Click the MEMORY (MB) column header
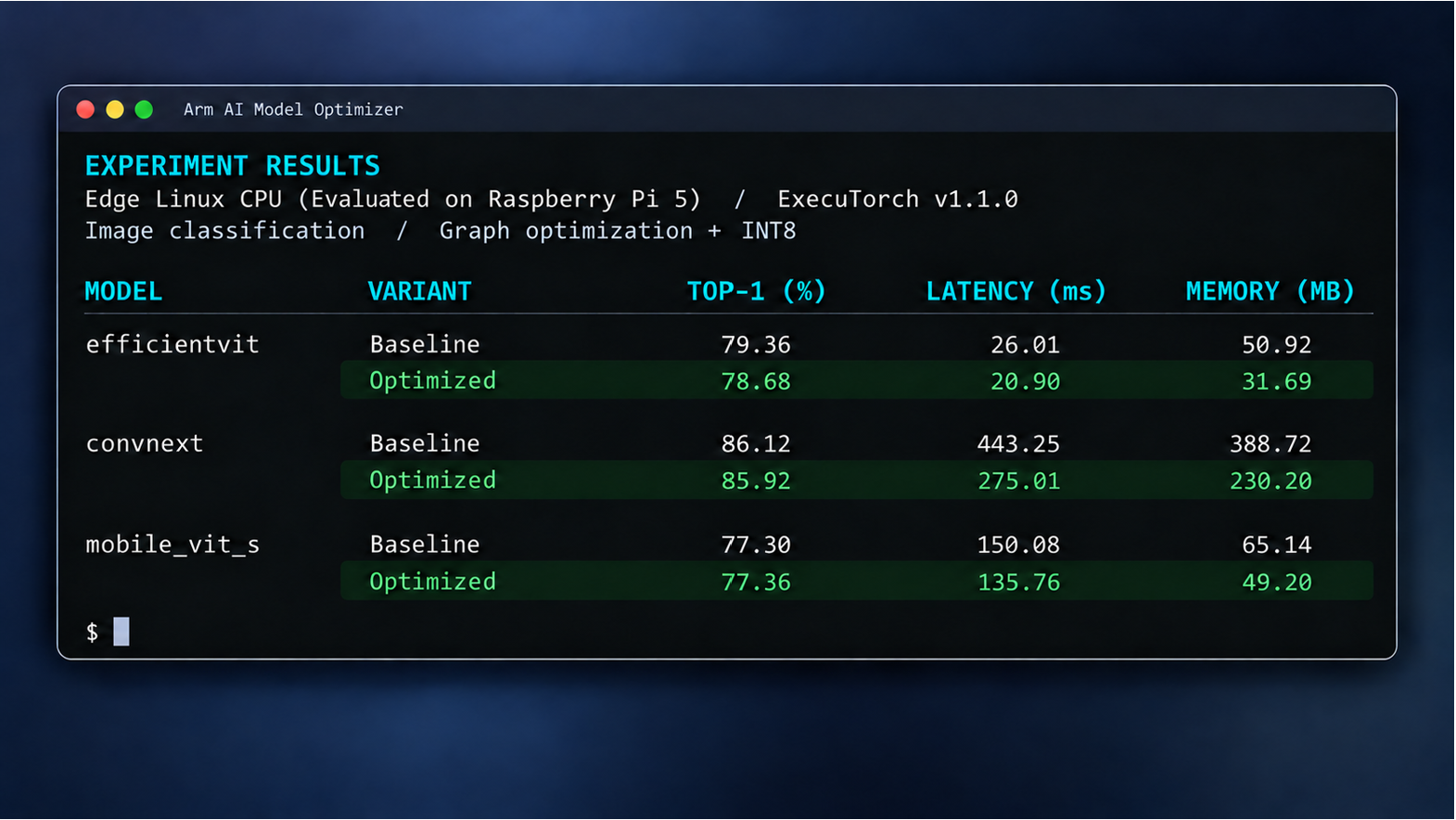Viewport: 1456px width, 820px height. (1271, 291)
